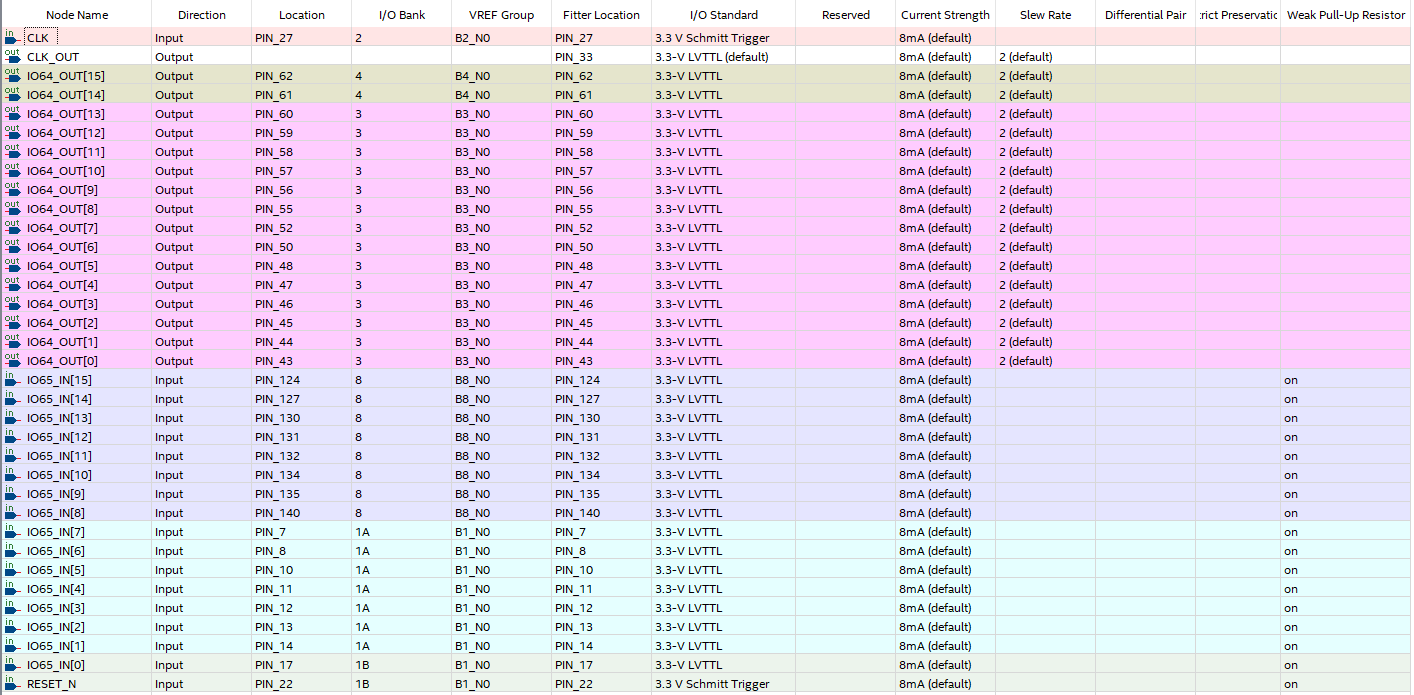This screenshot has width=1414, height=695.
Task: Click the VREF Group column header
Action: pyautogui.click(x=502, y=15)
